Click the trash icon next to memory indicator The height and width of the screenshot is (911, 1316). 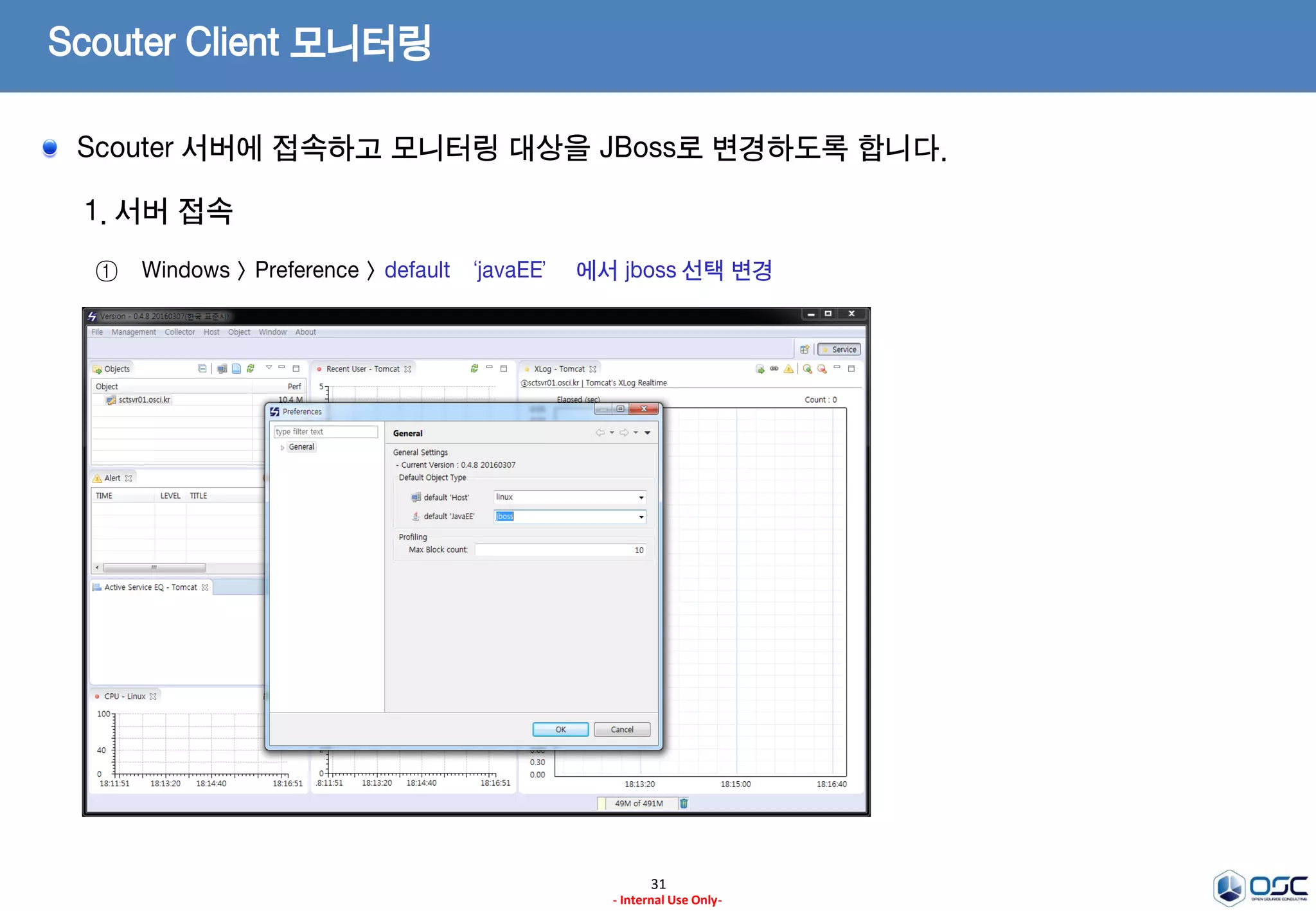tap(684, 803)
